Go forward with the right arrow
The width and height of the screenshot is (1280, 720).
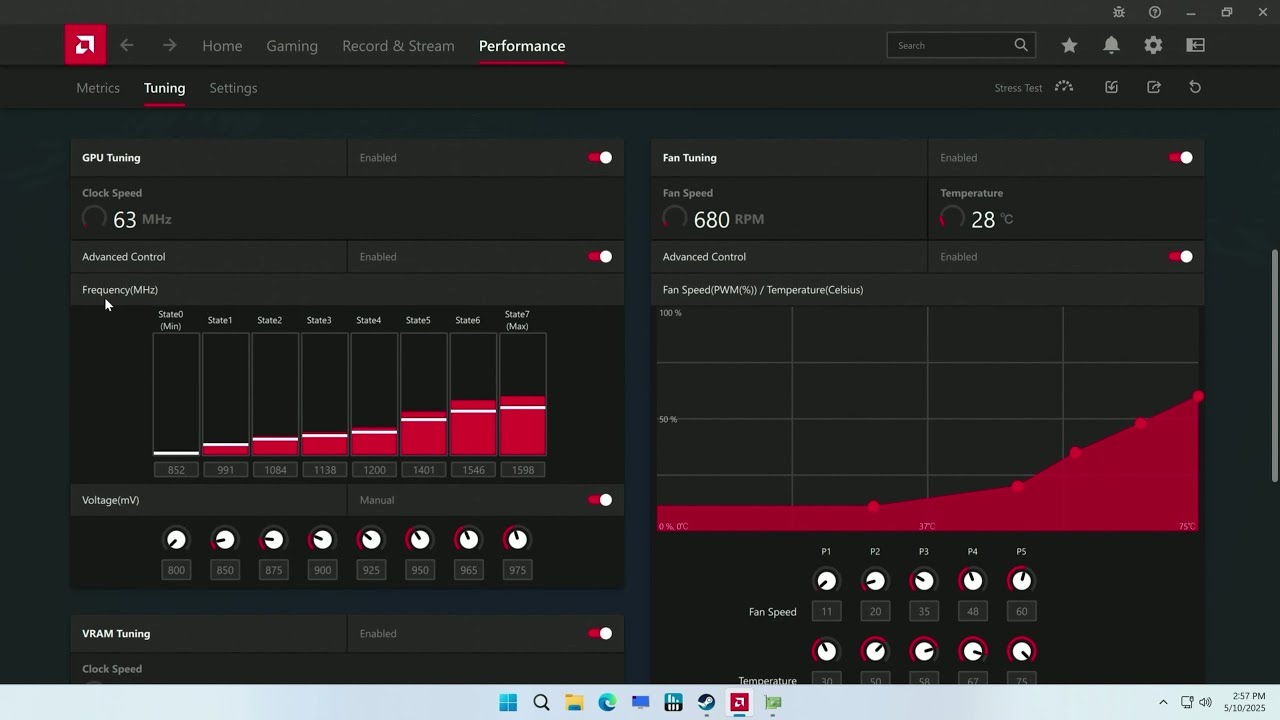coord(170,45)
